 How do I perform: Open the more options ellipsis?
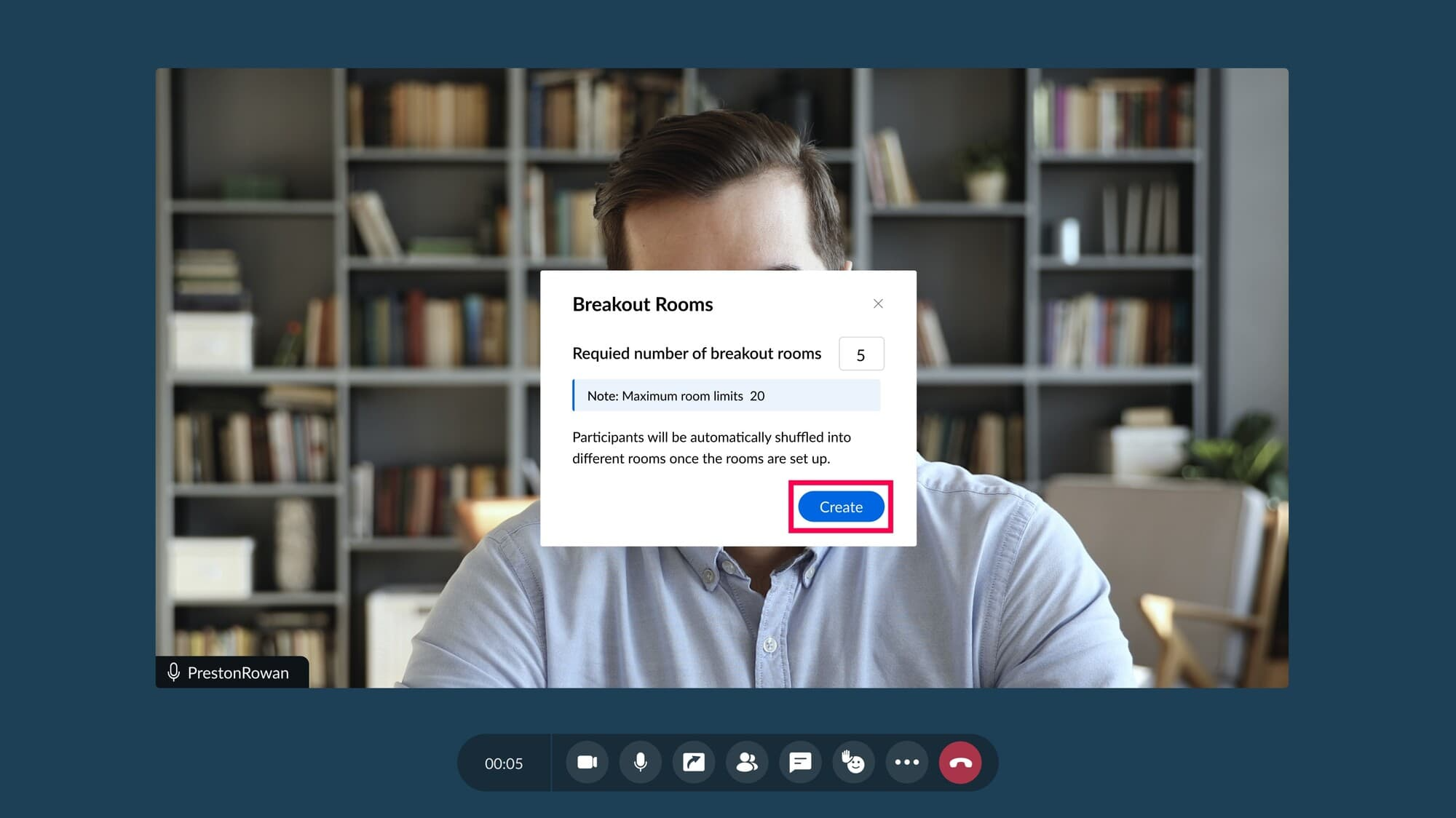click(x=906, y=762)
